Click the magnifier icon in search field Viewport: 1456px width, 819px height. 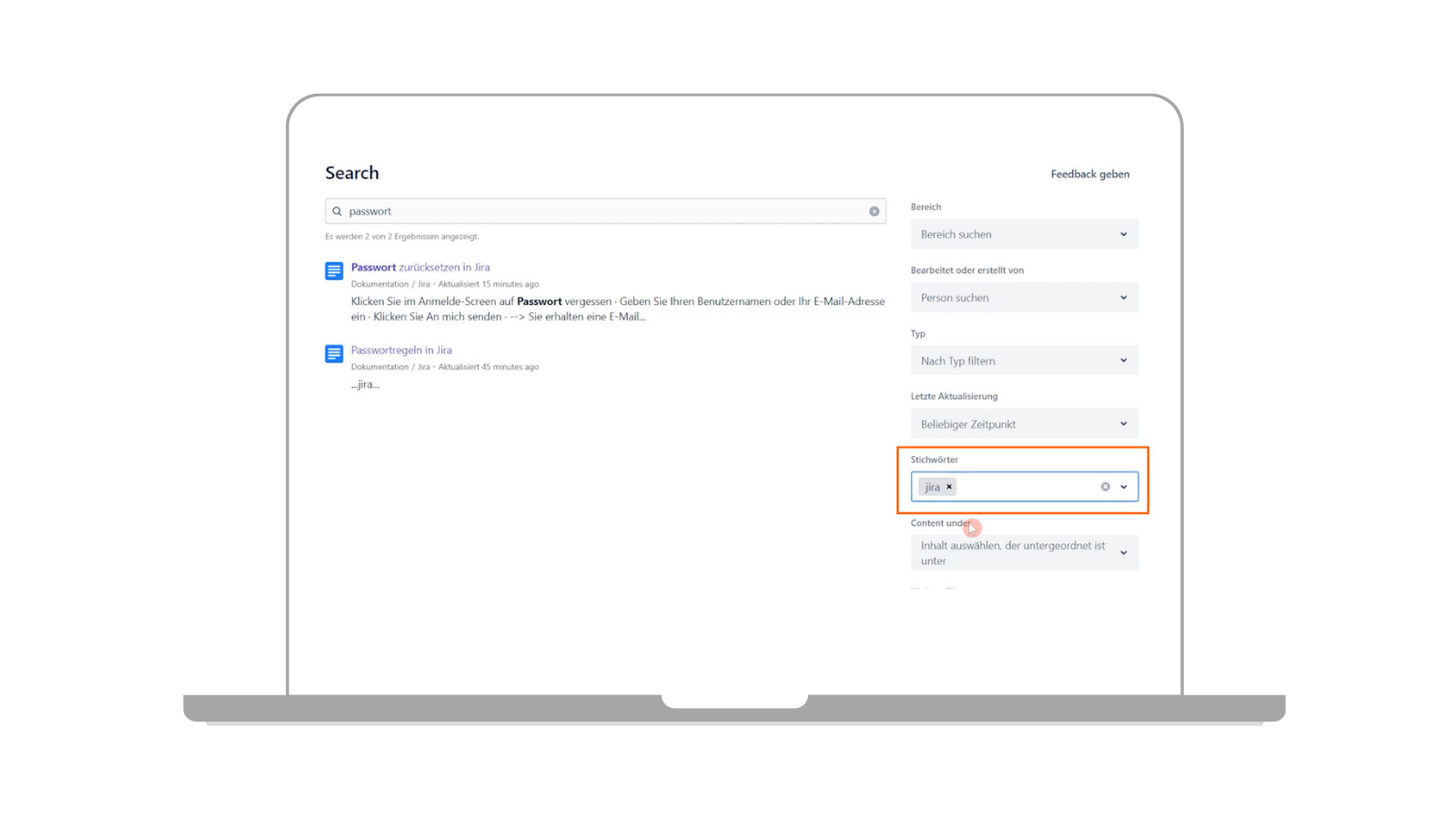[x=337, y=211]
